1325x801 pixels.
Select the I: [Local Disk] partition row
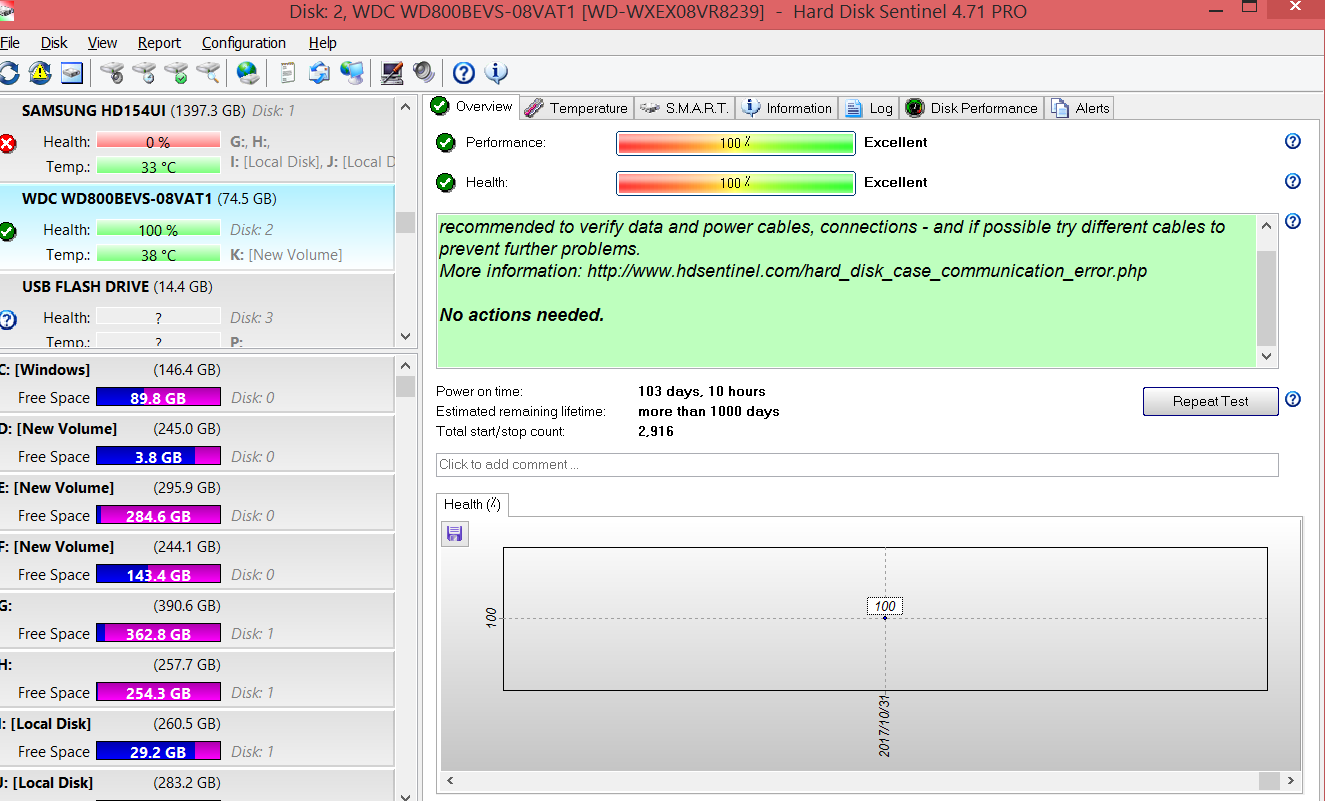[197, 737]
